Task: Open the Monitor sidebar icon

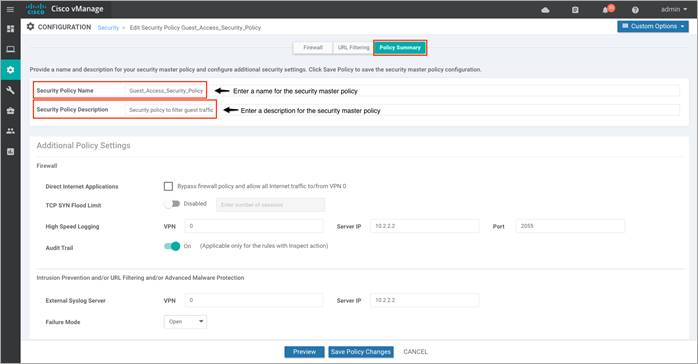Action: pyautogui.click(x=10, y=49)
